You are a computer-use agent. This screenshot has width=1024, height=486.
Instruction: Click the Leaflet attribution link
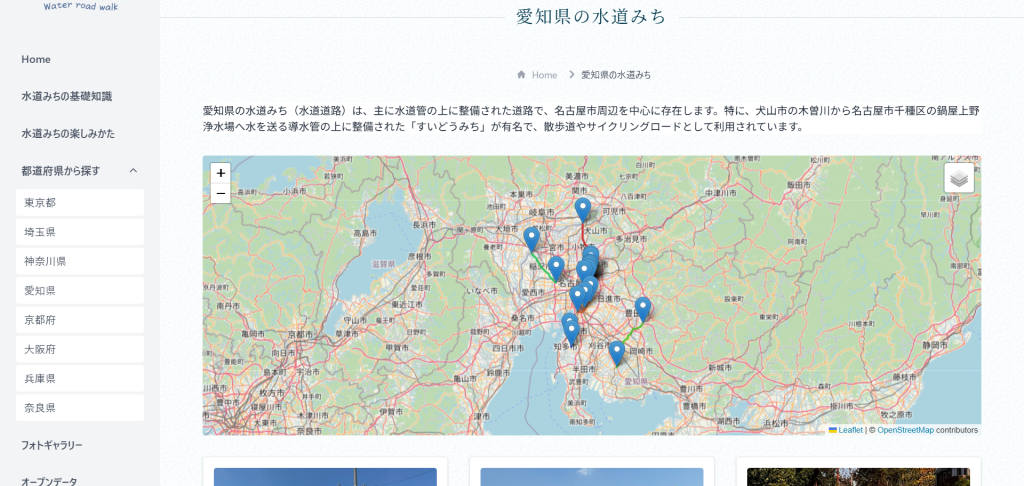point(850,430)
